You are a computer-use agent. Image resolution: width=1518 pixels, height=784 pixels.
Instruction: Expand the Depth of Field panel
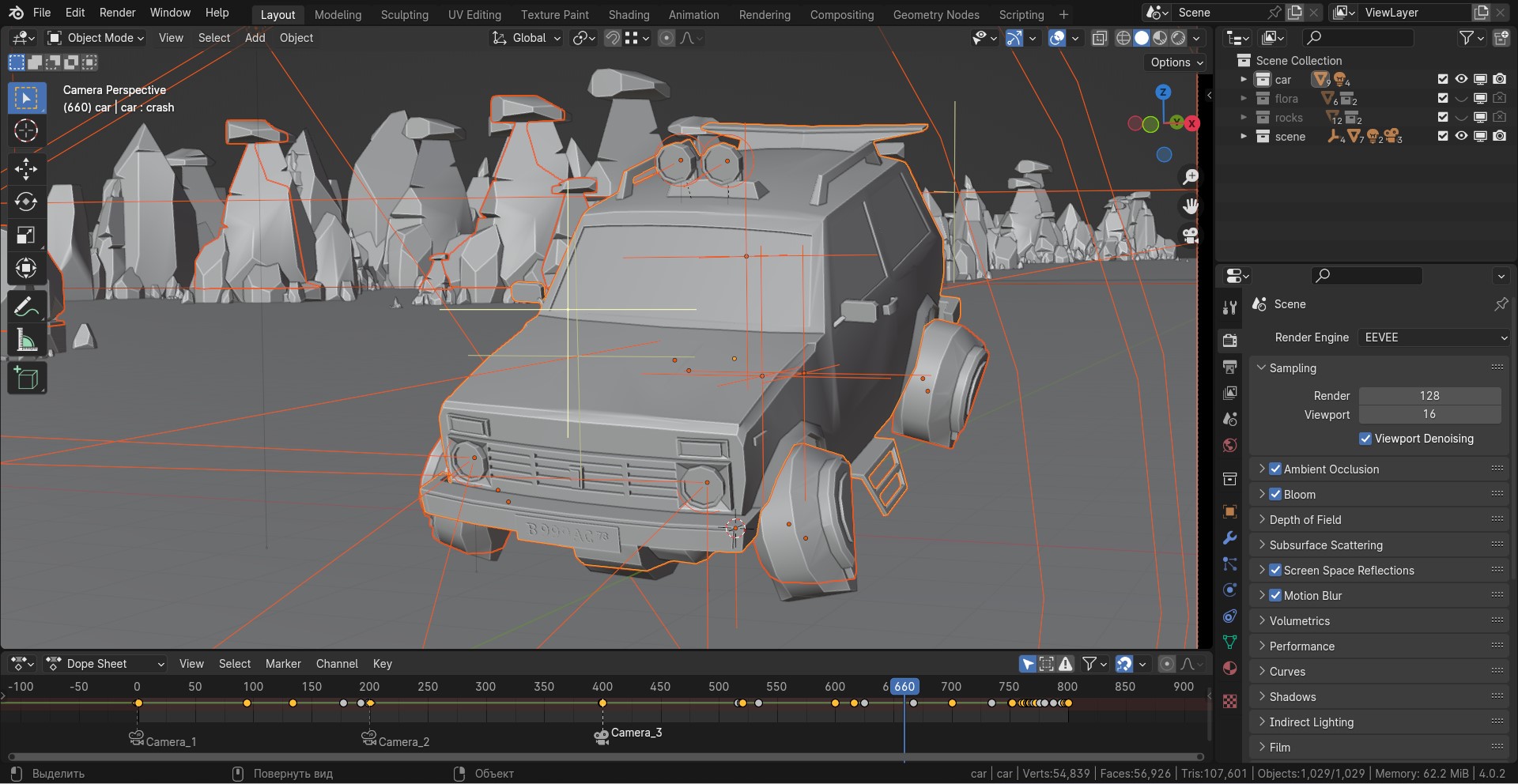pyautogui.click(x=1305, y=520)
